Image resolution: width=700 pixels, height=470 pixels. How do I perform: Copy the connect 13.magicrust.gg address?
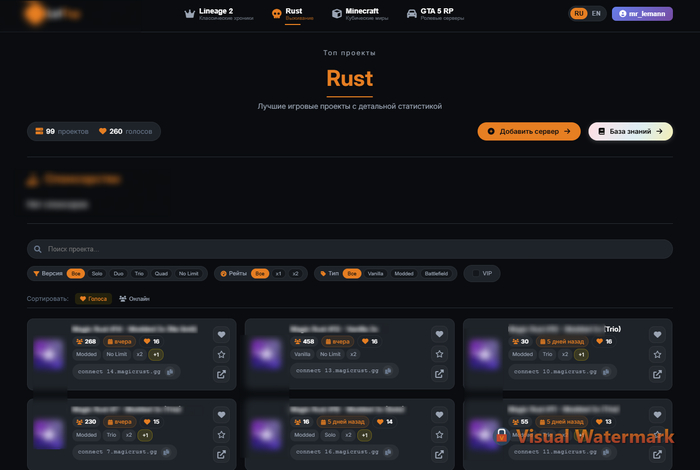(x=388, y=370)
